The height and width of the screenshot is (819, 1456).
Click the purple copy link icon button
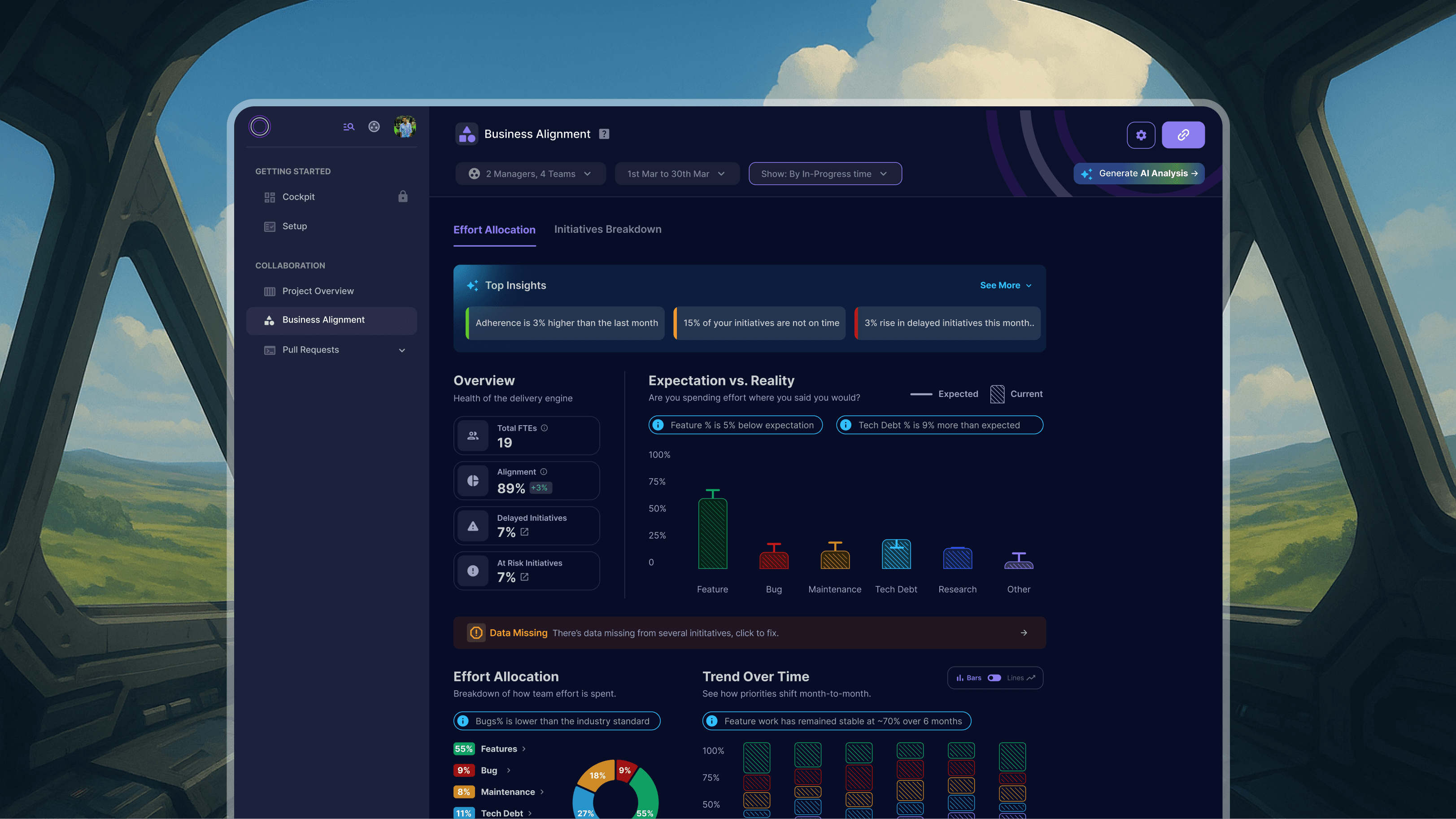[x=1183, y=135]
